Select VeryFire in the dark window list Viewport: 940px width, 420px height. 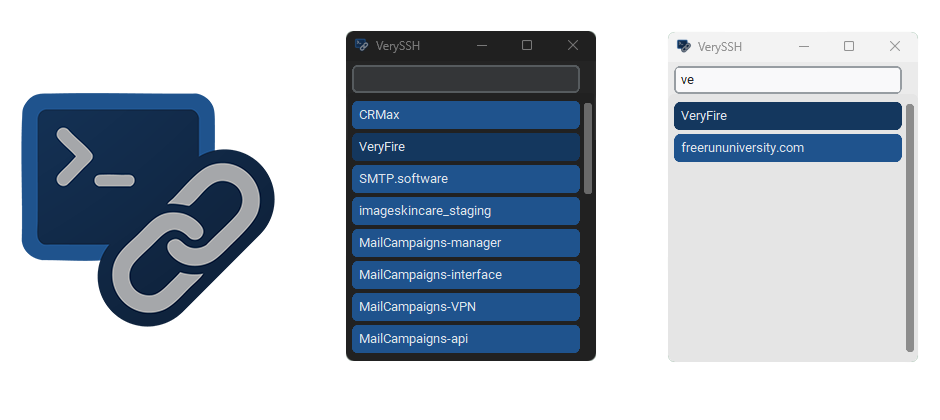click(466, 147)
